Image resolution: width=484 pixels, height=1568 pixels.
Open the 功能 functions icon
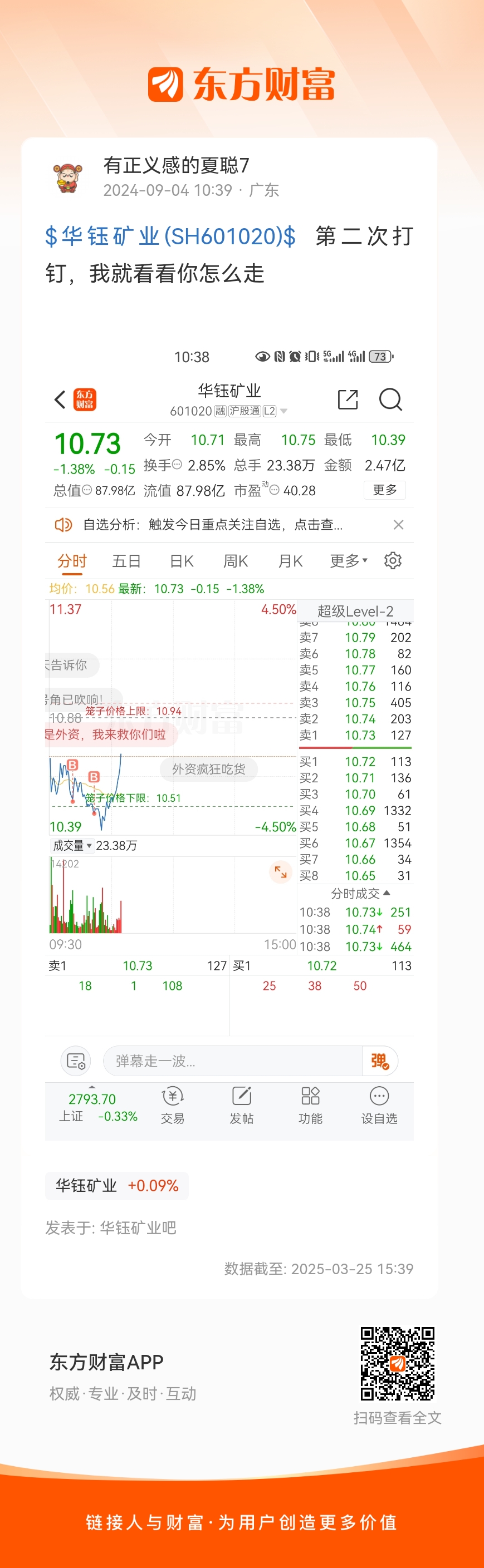coord(310,1106)
